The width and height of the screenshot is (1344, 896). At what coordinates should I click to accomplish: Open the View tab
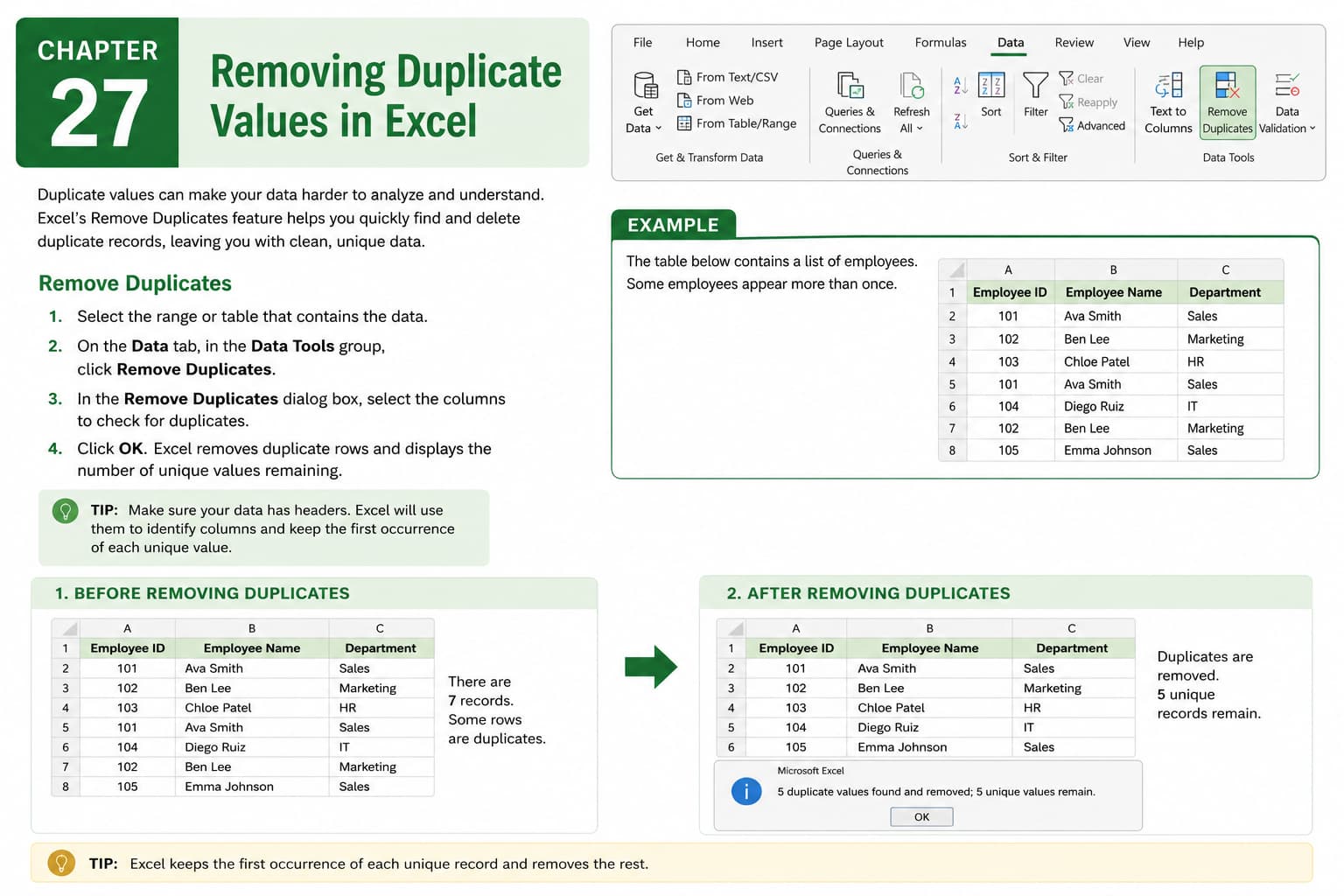point(1137,42)
